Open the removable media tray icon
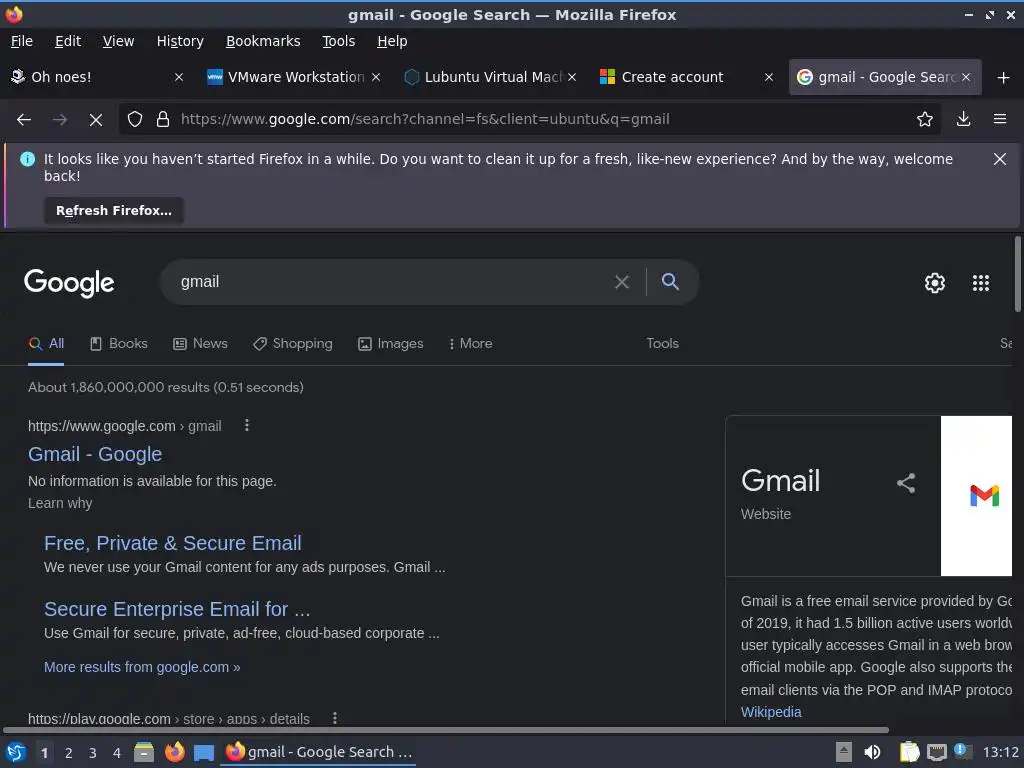Image resolution: width=1024 pixels, height=768 pixels. tap(844, 752)
